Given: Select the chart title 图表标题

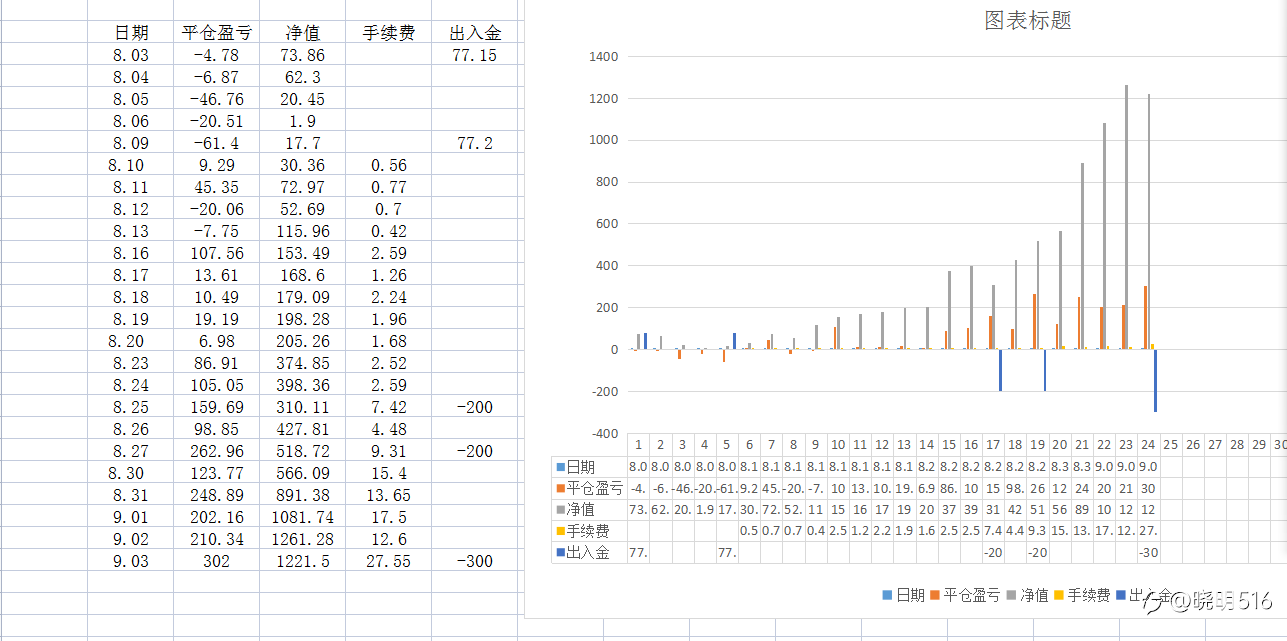Looking at the screenshot, I should click(x=1028, y=20).
